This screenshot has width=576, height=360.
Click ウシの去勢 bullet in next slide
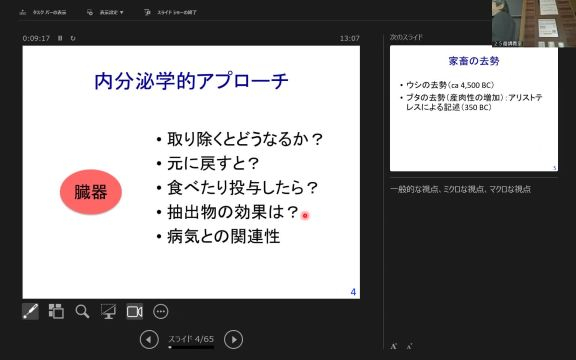pos(450,85)
